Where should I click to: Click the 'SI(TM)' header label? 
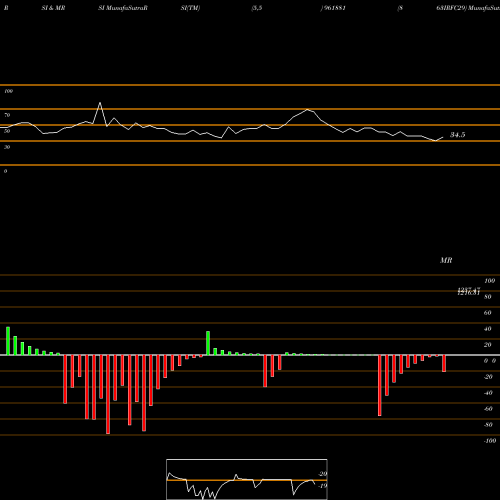point(190,8)
